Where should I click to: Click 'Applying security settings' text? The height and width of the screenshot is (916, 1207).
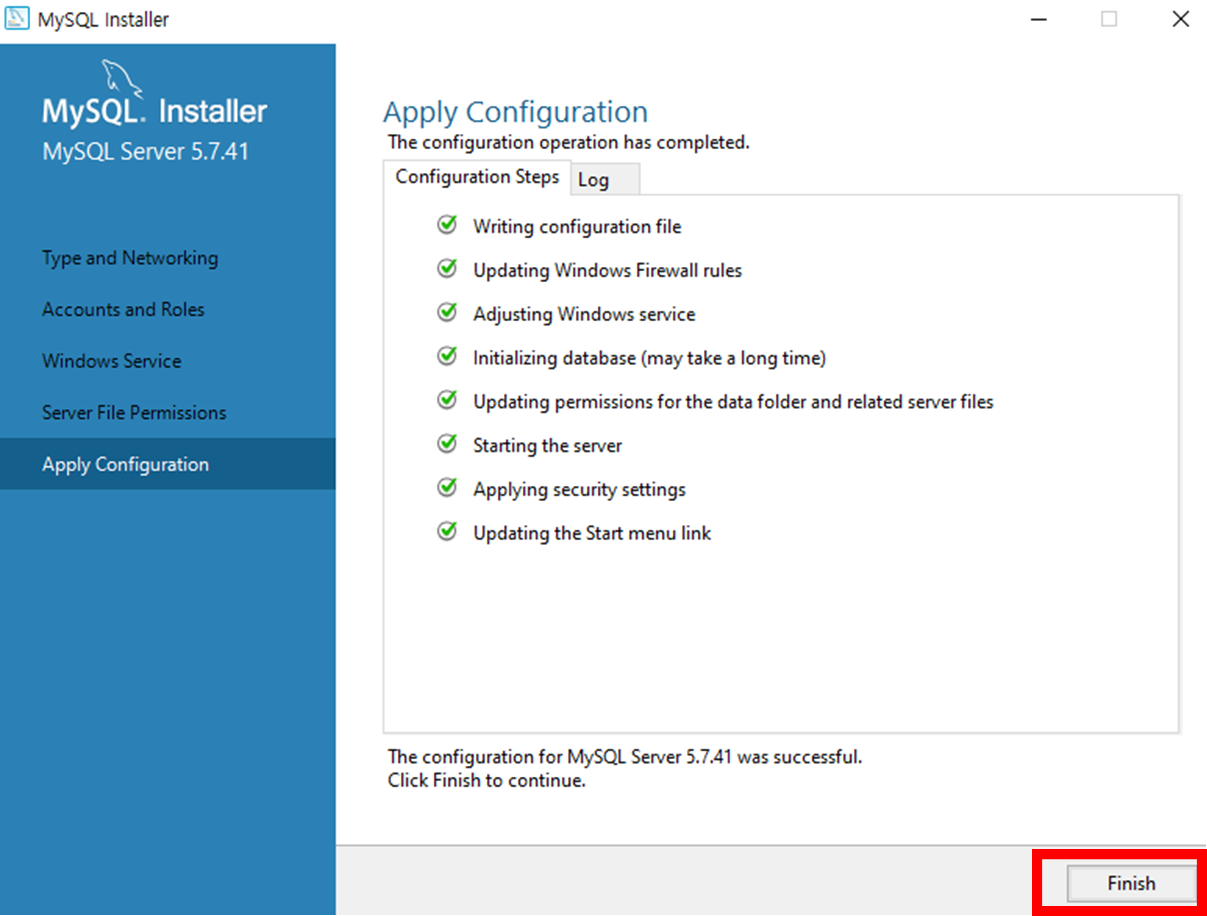click(x=579, y=490)
